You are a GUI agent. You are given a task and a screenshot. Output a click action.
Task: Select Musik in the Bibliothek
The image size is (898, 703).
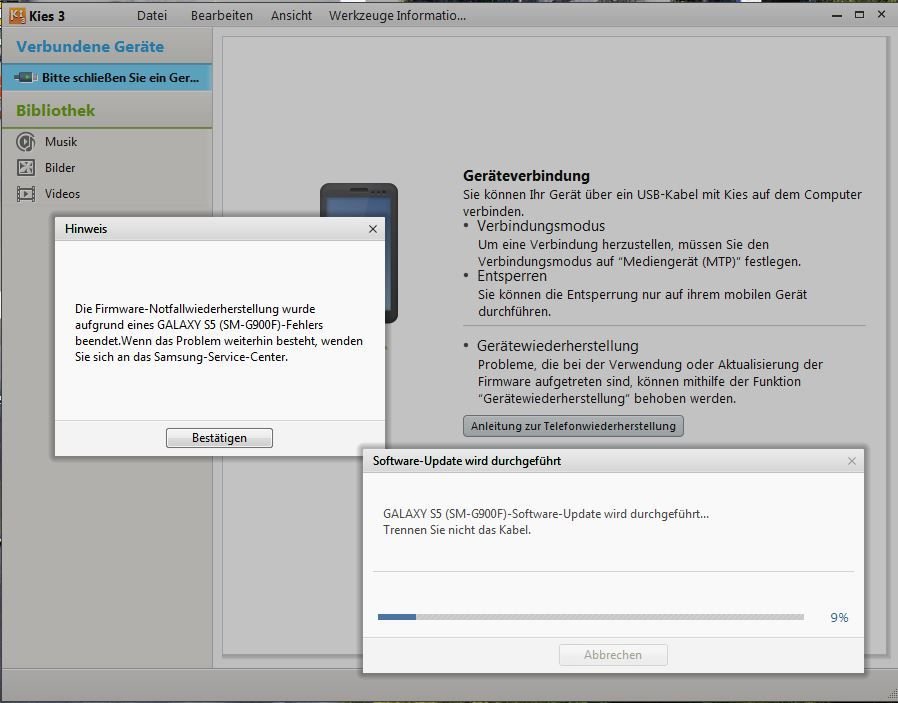pyautogui.click(x=61, y=142)
